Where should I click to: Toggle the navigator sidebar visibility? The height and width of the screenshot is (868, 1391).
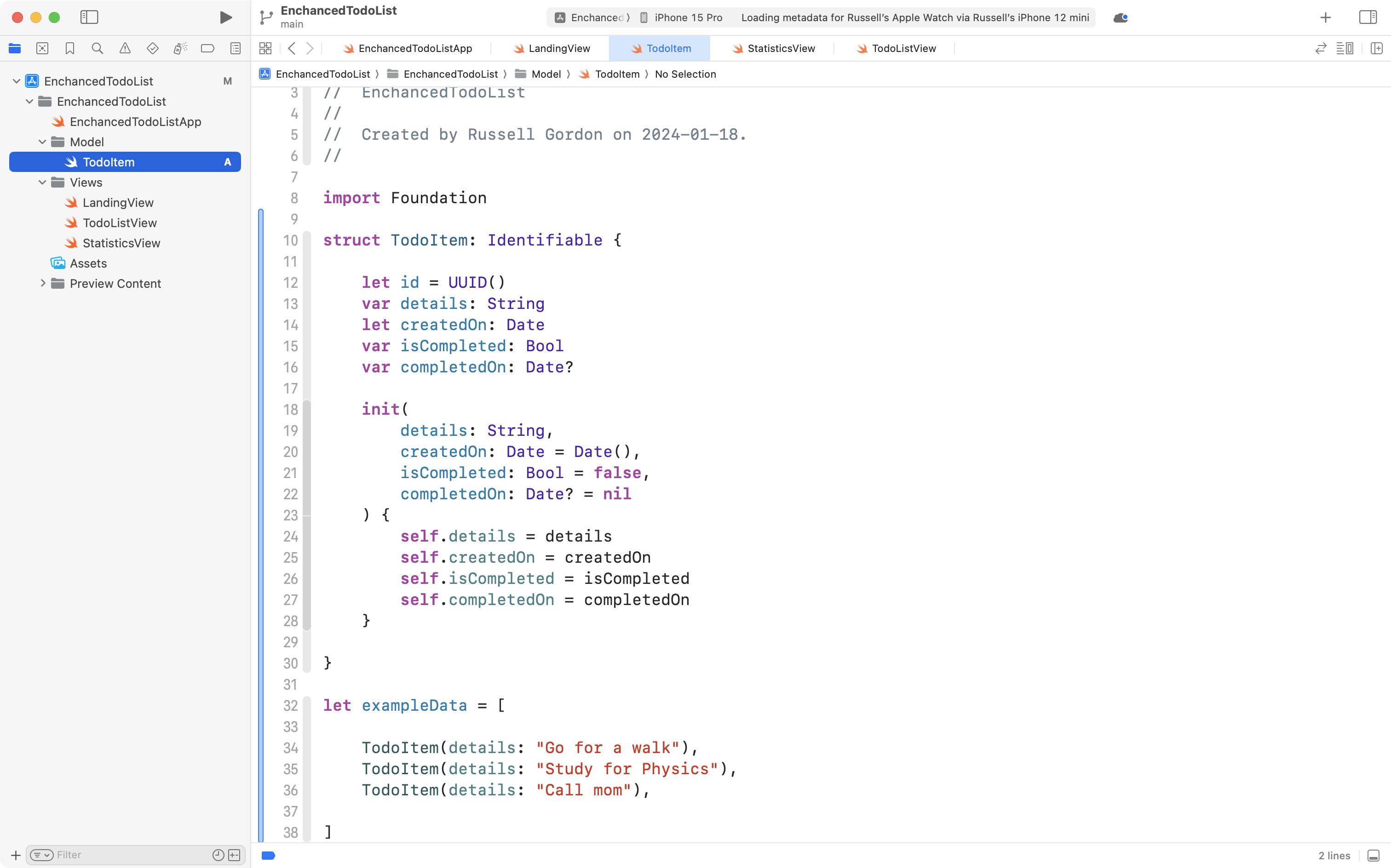(90, 17)
